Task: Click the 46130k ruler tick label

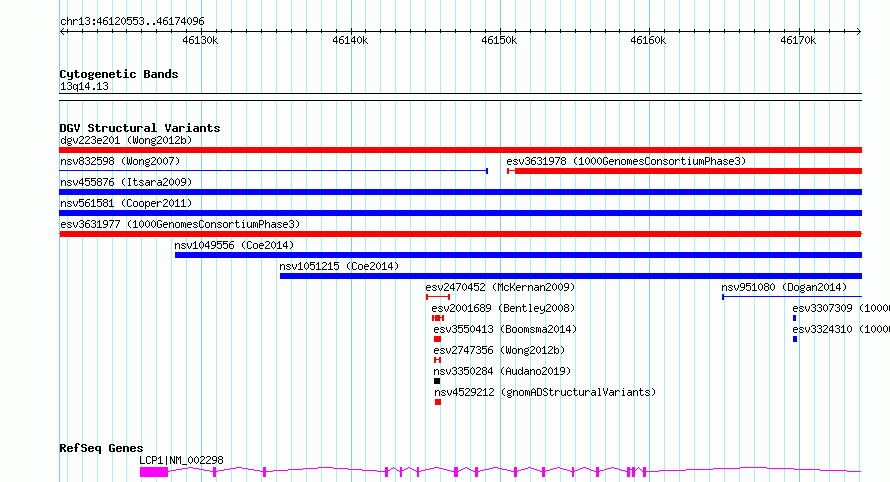Action: [200, 40]
